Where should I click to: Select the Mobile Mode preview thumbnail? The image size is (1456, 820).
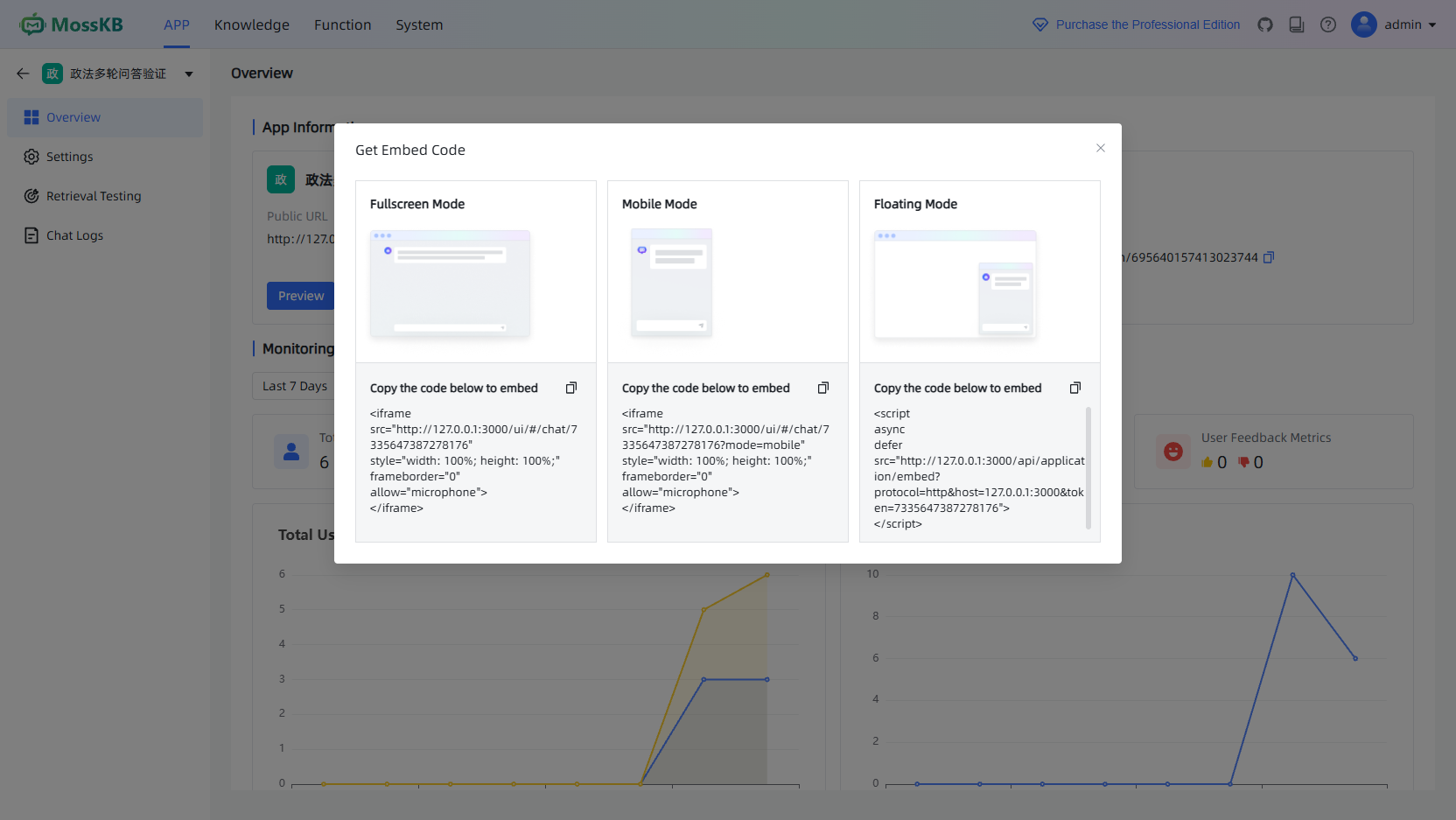coord(672,284)
